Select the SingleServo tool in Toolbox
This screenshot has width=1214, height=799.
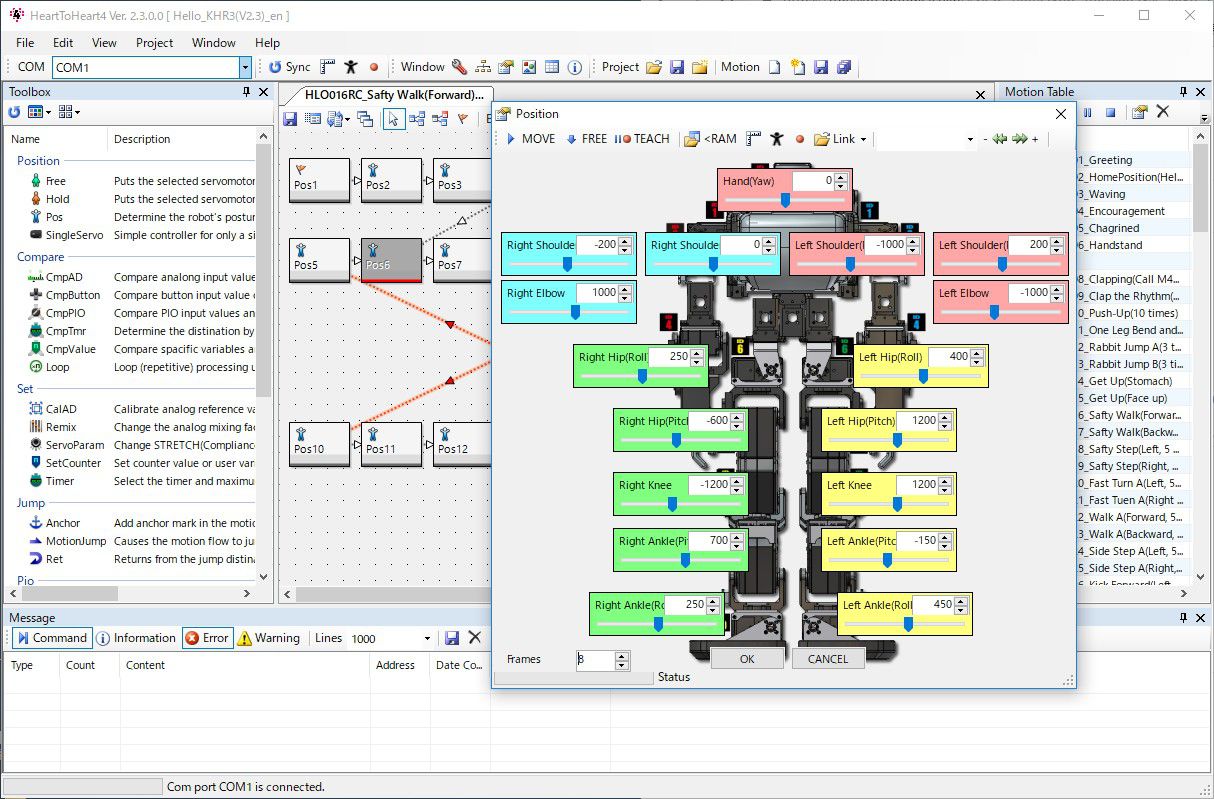point(66,235)
